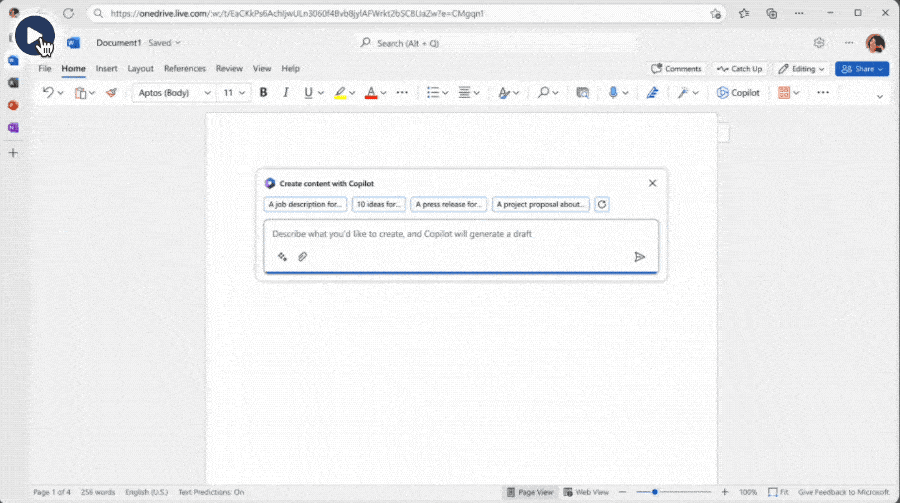Click the zoom slider in the status bar
This screenshot has height=503, width=900.
[654, 492]
